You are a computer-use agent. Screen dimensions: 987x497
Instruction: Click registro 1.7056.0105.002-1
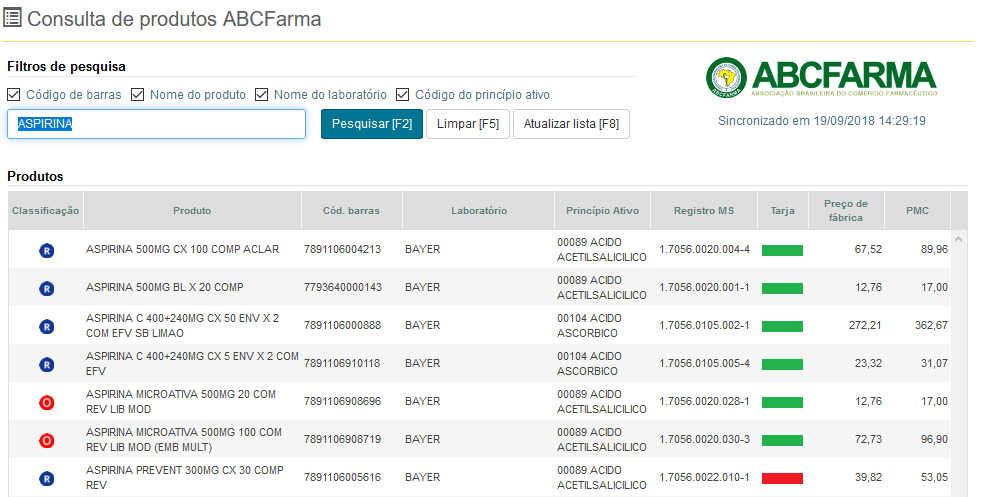704,325
